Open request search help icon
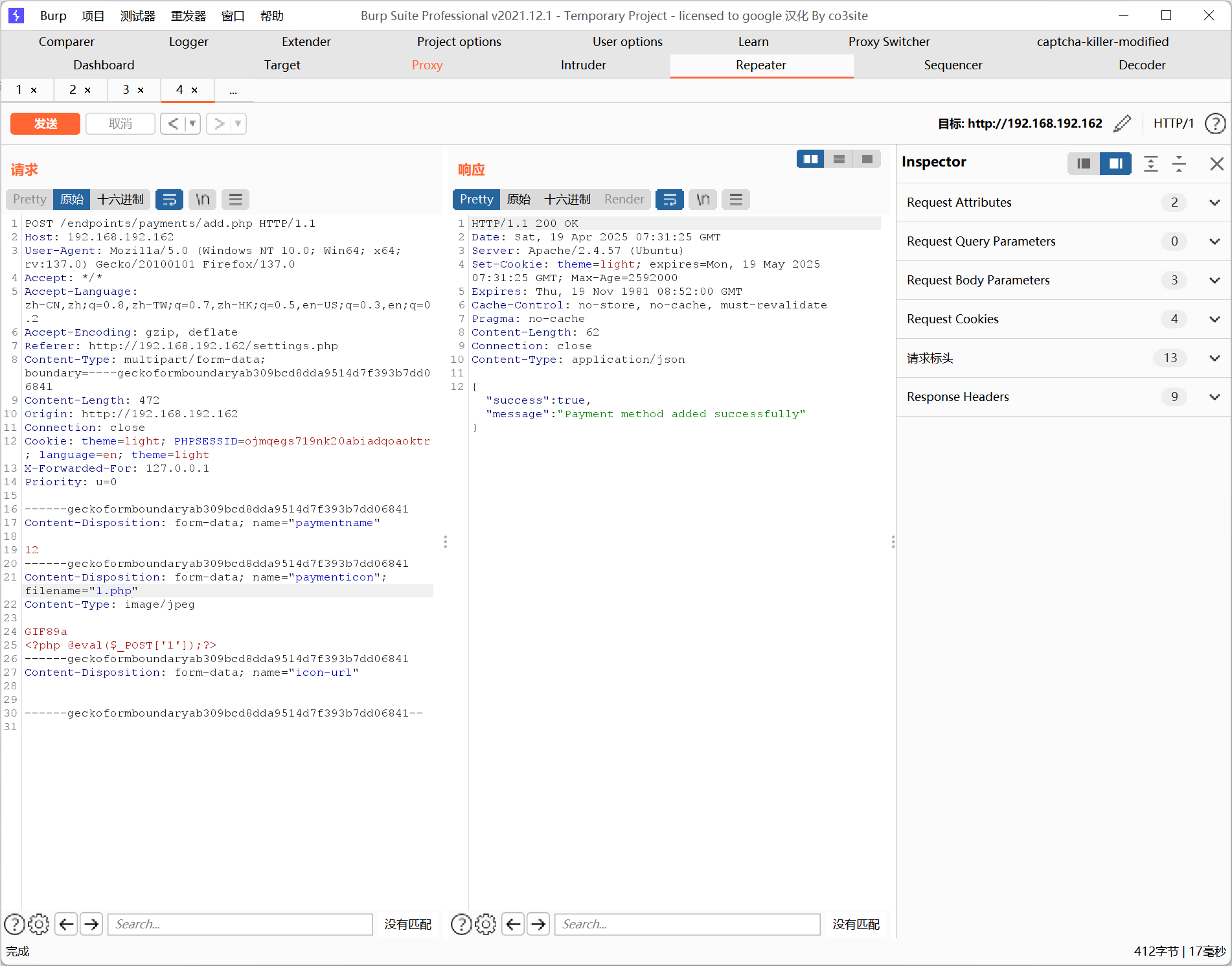 [14, 924]
